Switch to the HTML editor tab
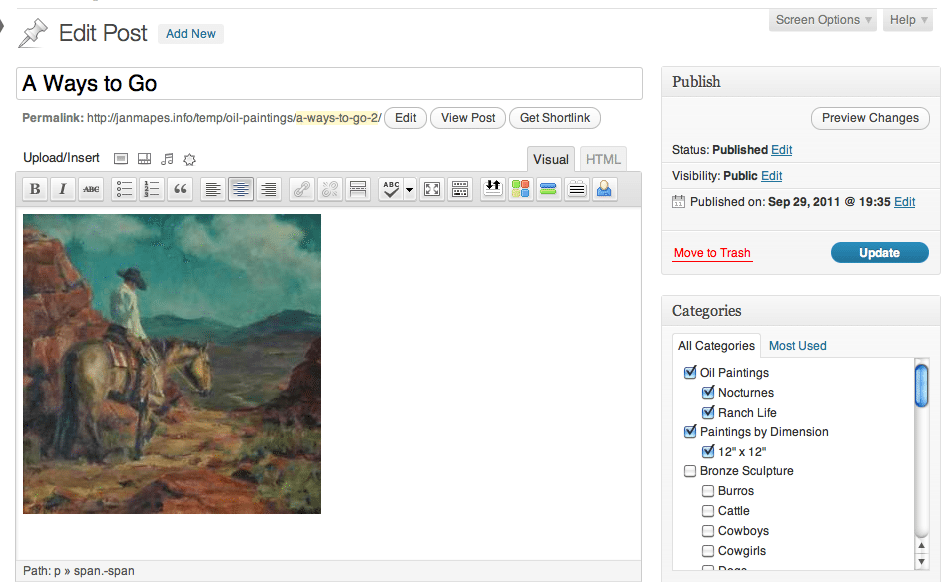The height and width of the screenshot is (582, 942). click(x=603, y=159)
